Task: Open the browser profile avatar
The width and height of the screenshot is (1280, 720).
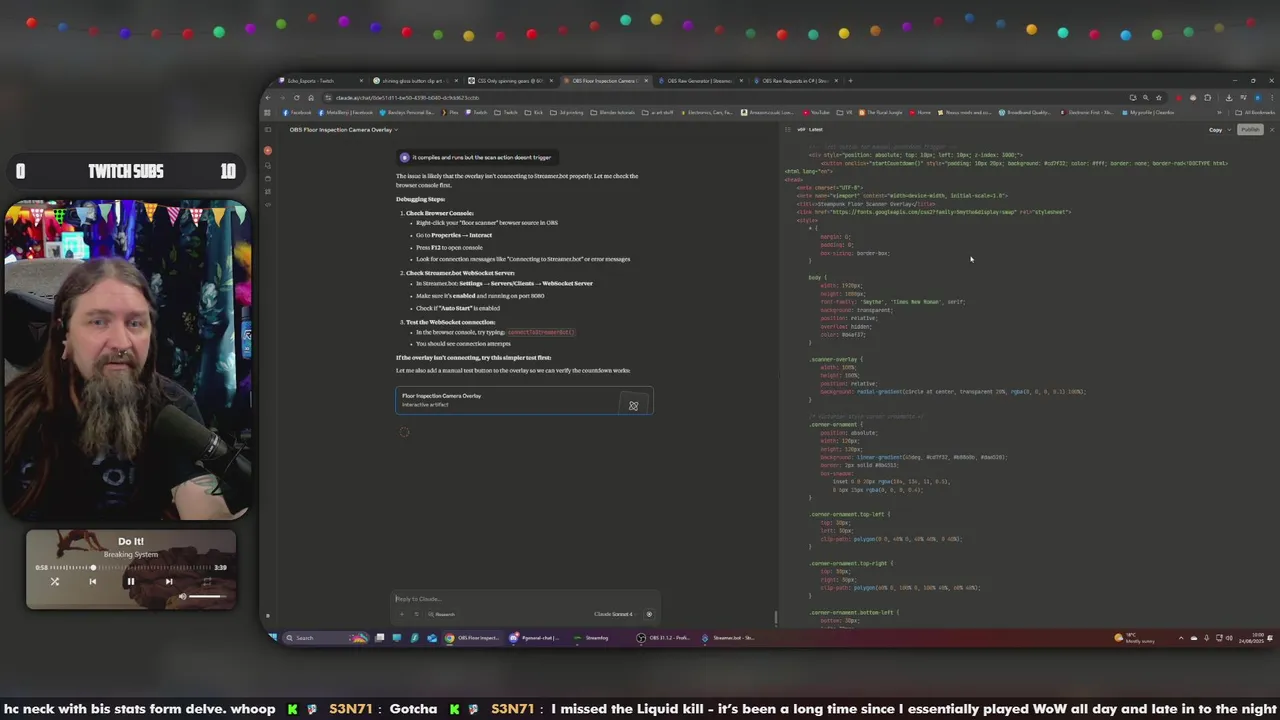Action: 1256,97
